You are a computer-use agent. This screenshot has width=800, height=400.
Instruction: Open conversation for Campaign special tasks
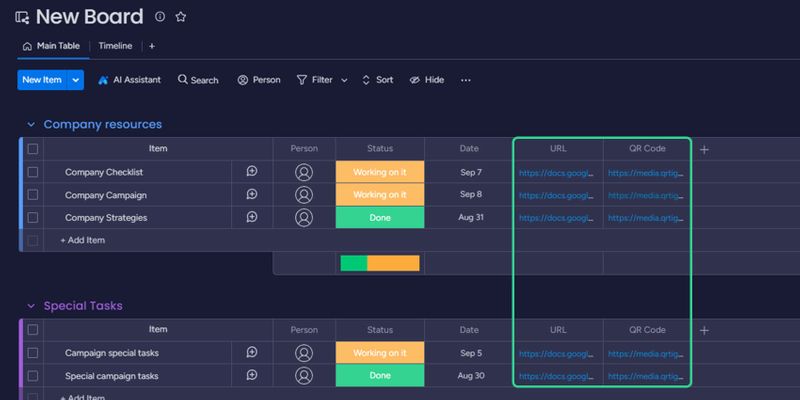252,353
